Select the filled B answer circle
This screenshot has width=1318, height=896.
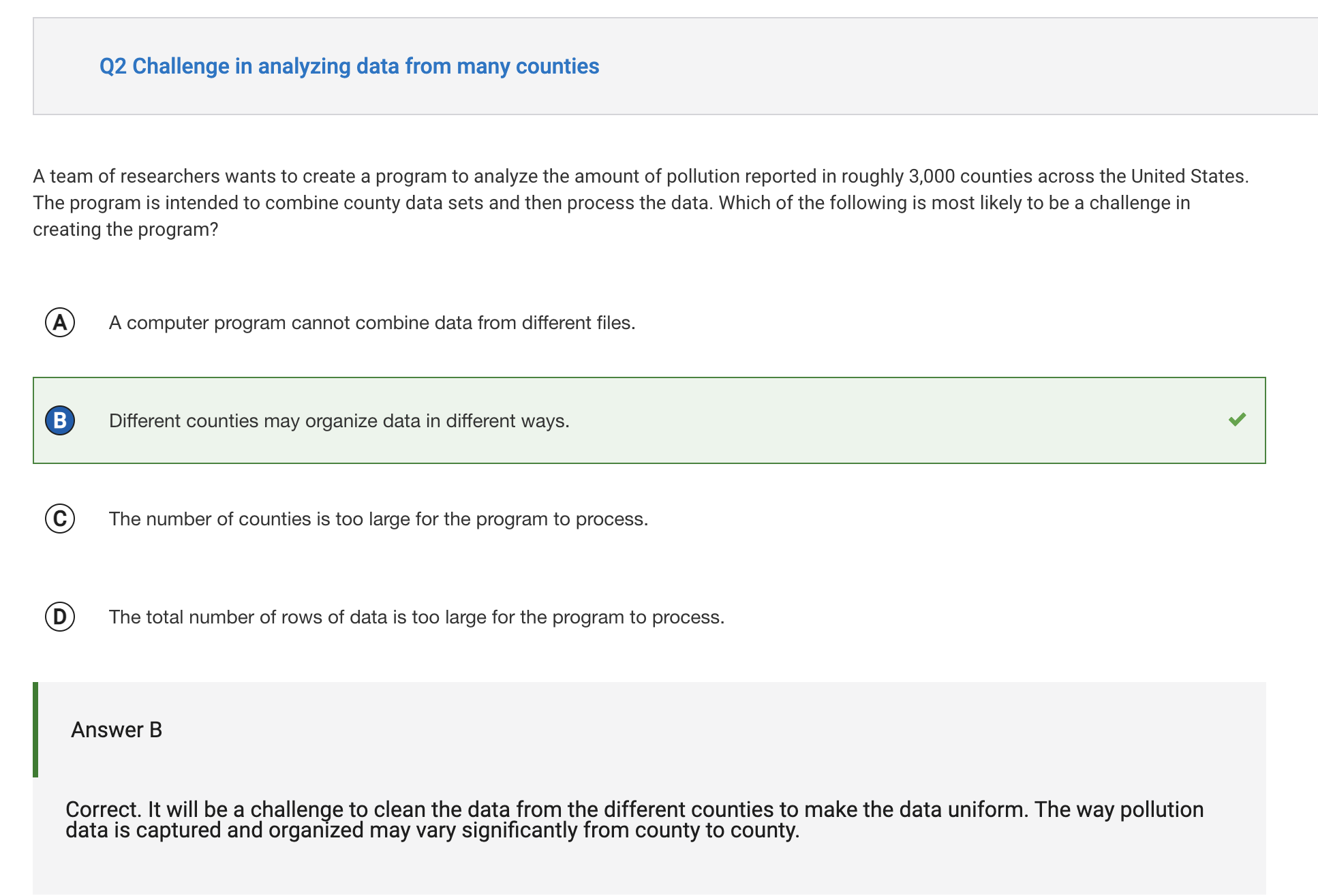pyautogui.click(x=60, y=420)
